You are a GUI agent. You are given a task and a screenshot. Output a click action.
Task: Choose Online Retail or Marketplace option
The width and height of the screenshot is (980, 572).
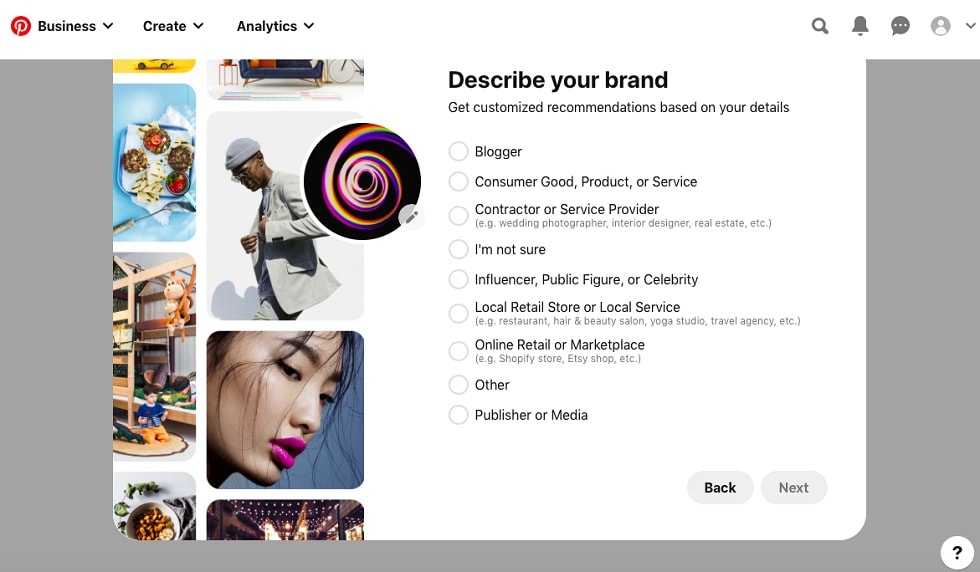coord(458,351)
